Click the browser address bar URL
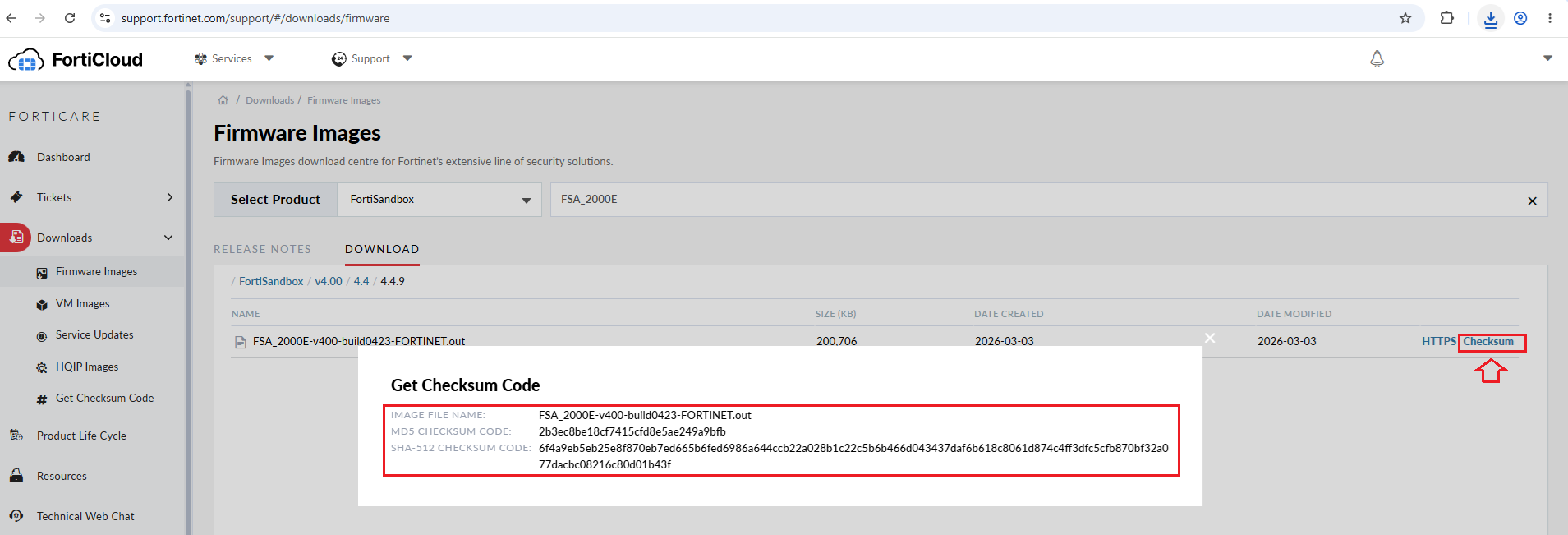The image size is (1568, 535). click(255, 18)
